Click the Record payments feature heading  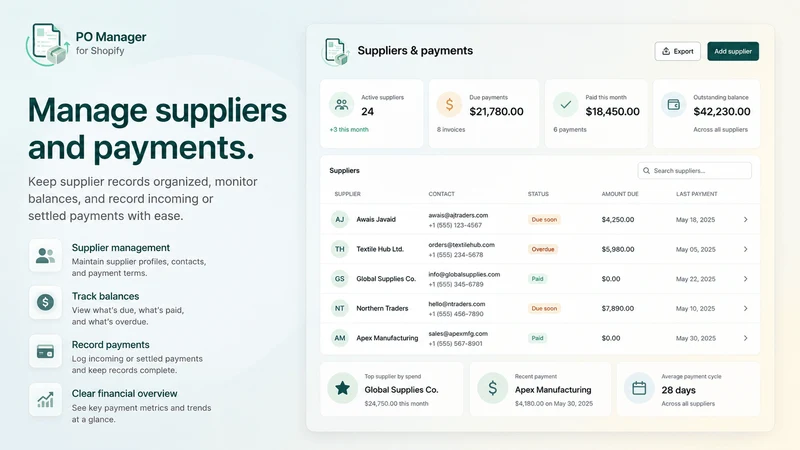coord(110,345)
